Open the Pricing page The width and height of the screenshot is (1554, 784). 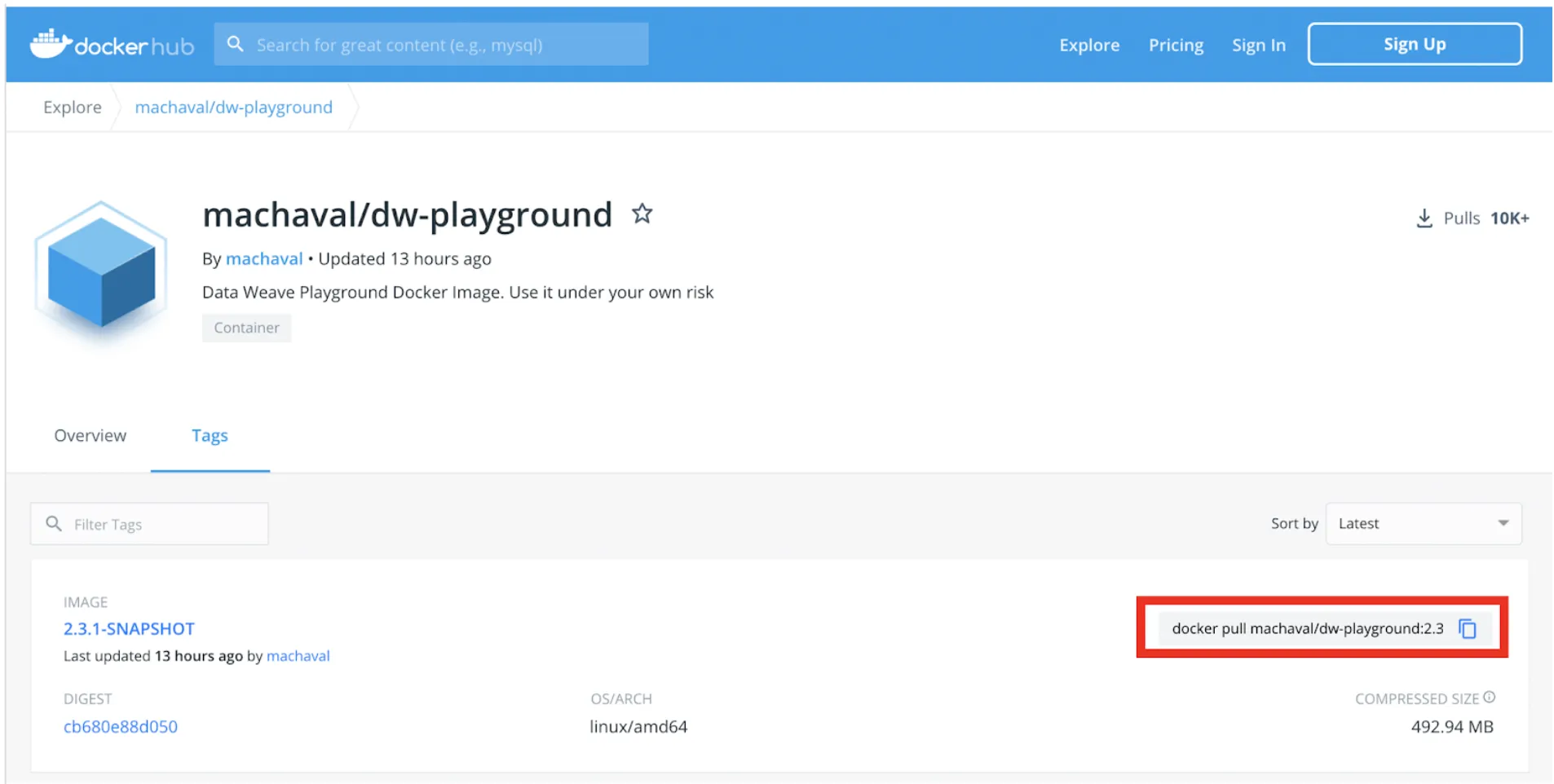coord(1176,45)
